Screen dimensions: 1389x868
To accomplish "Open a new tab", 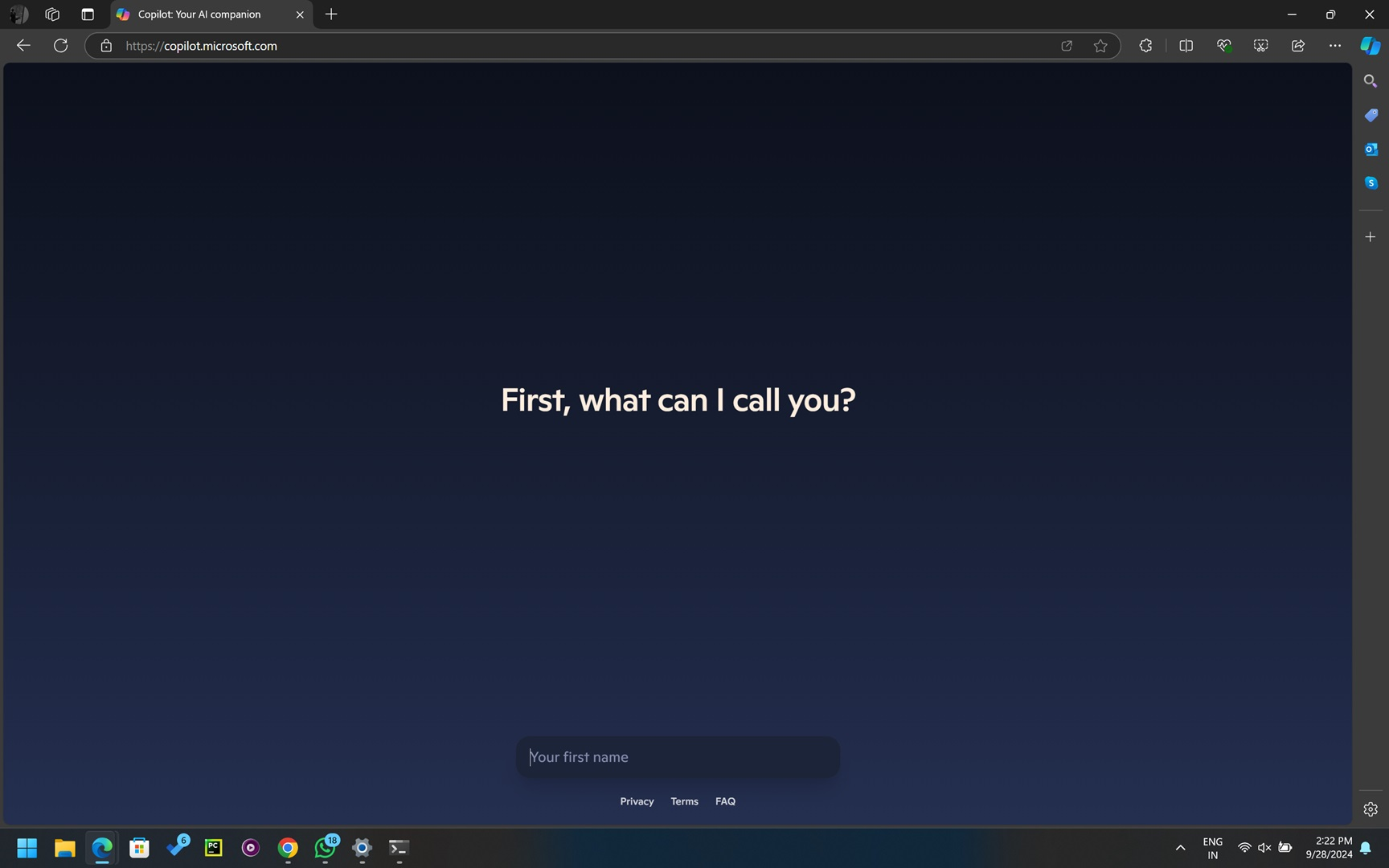I will [x=331, y=14].
